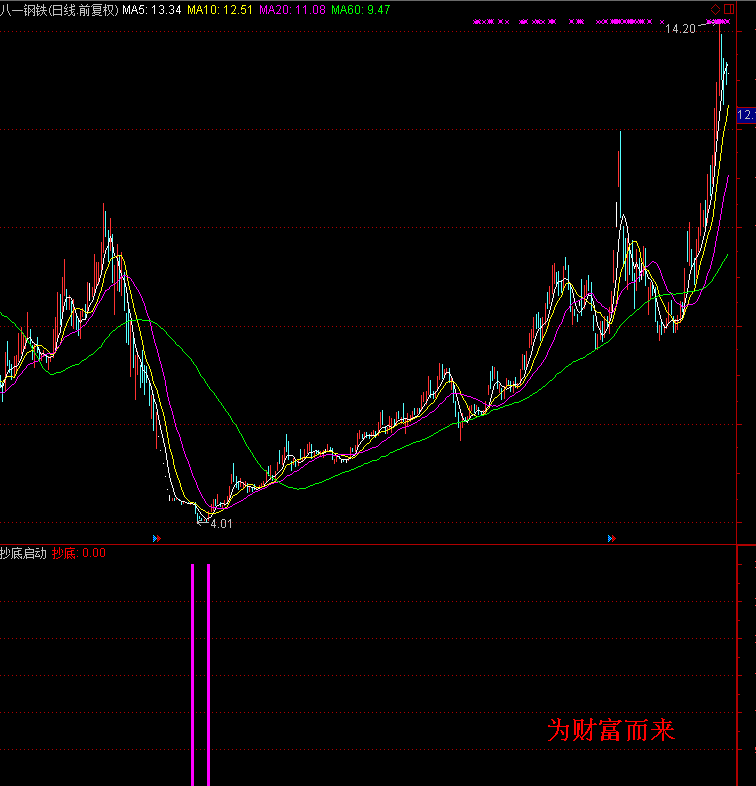The width and height of the screenshot is (756, 786).
Task: Click the stock title 八一钢铁(日线 前复权)
Action: [x=59, y=10]
